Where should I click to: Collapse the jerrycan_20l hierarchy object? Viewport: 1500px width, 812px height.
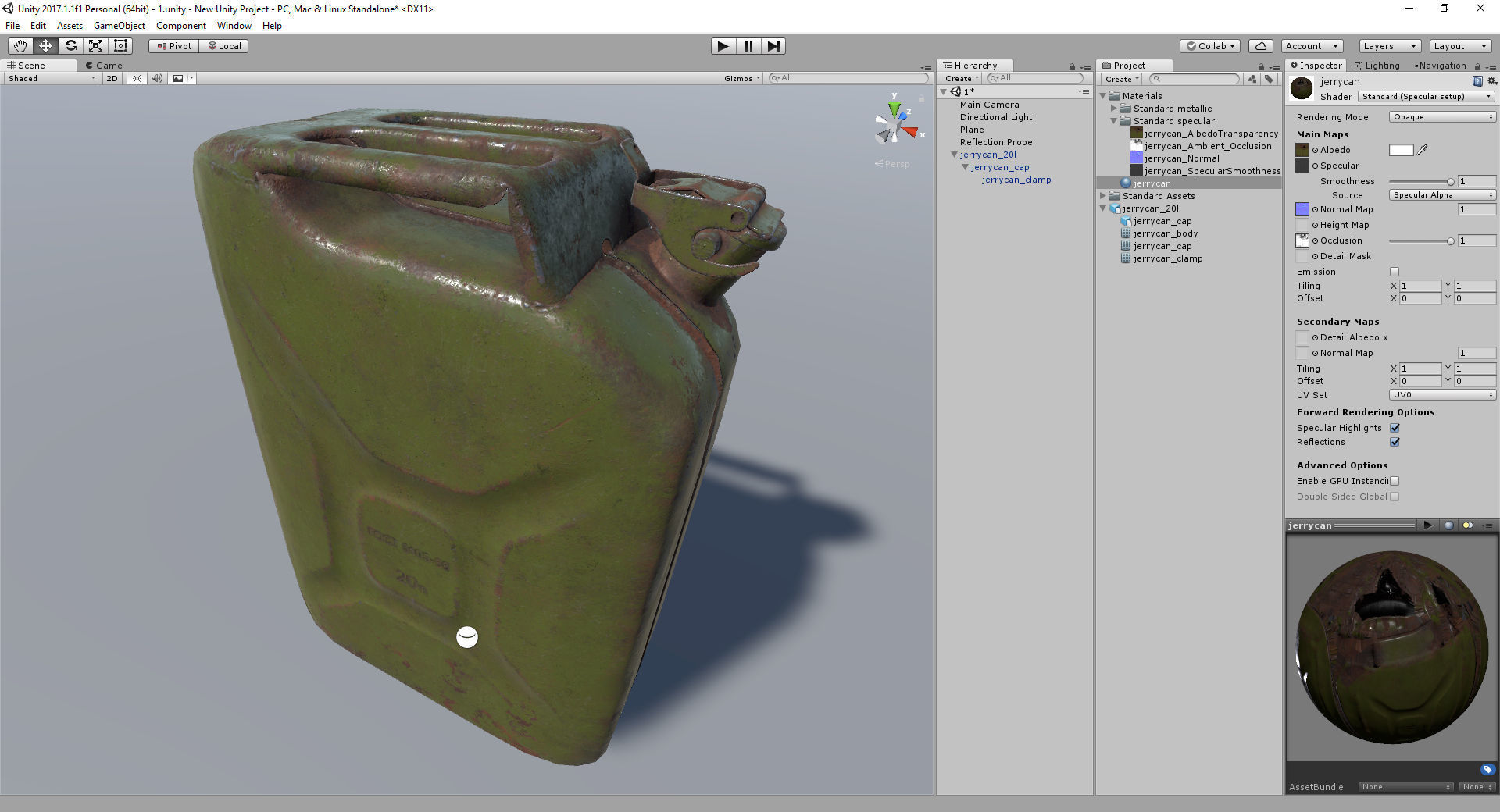pos(954,155)
